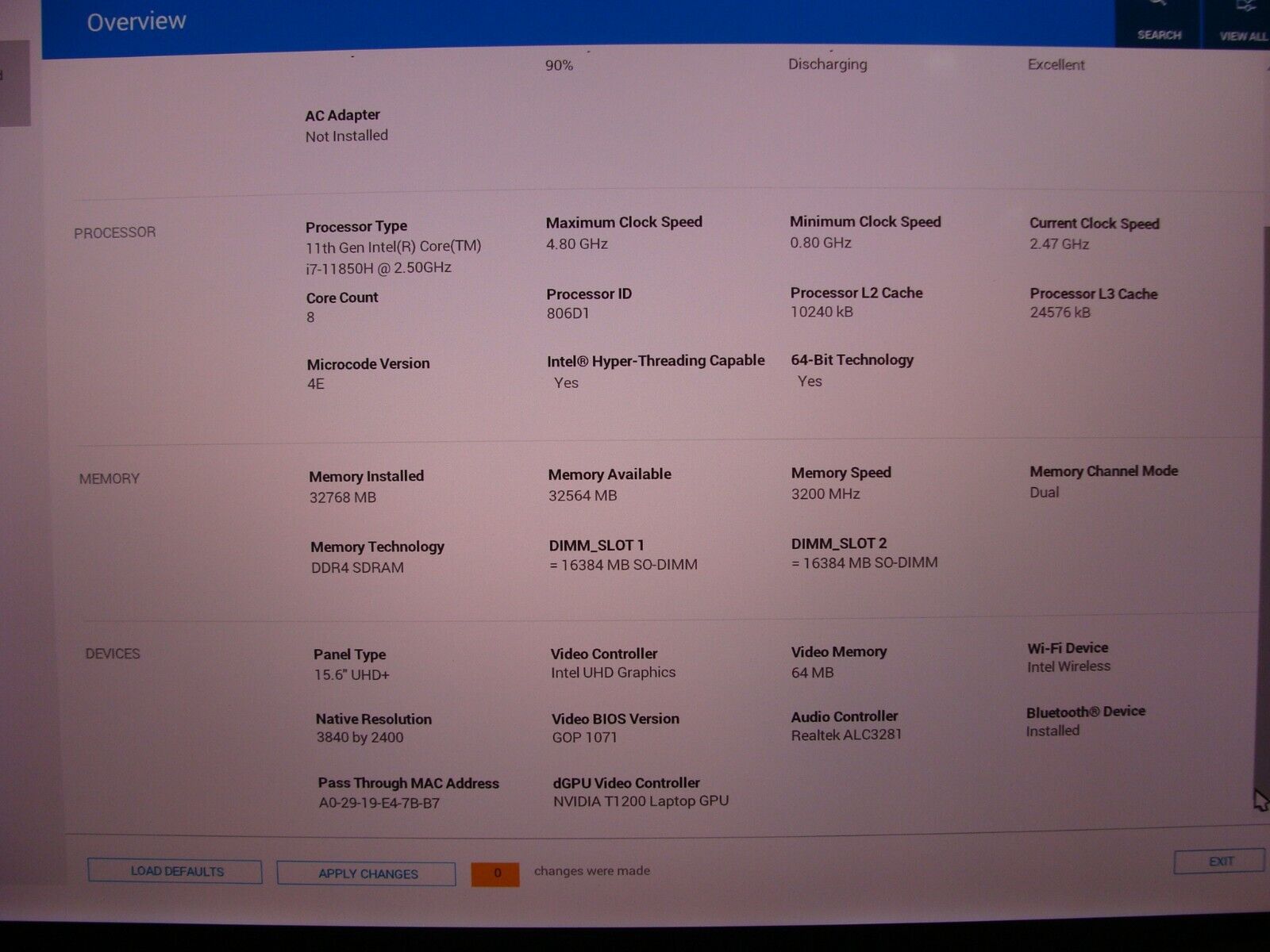The height and width of the screenshot is (952, 1270).
Task: Click dGPU value NVIDIA T1200 Laptop GPU
Action: point(641,801)
